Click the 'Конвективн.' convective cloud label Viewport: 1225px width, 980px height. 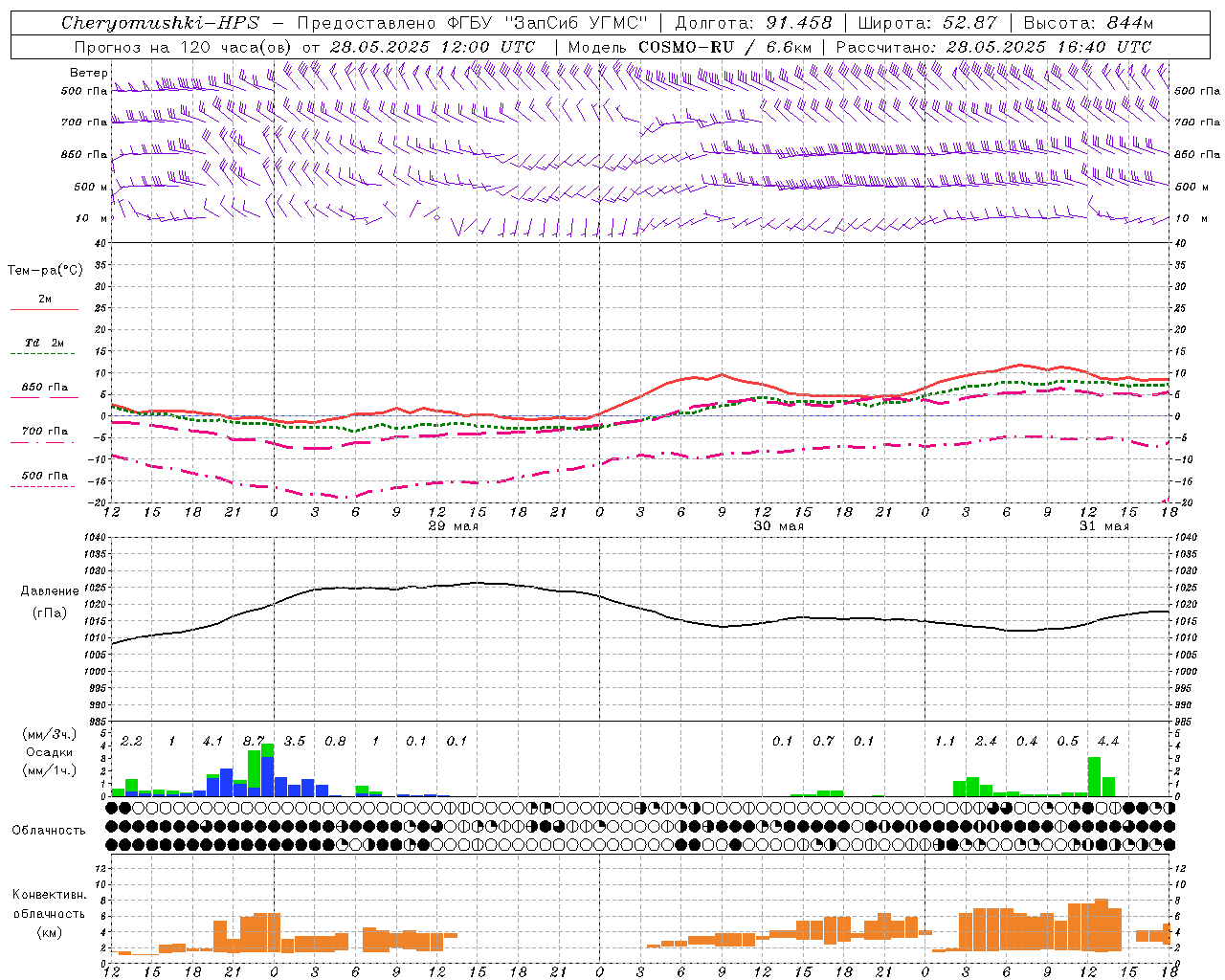(x=49, y=895)
